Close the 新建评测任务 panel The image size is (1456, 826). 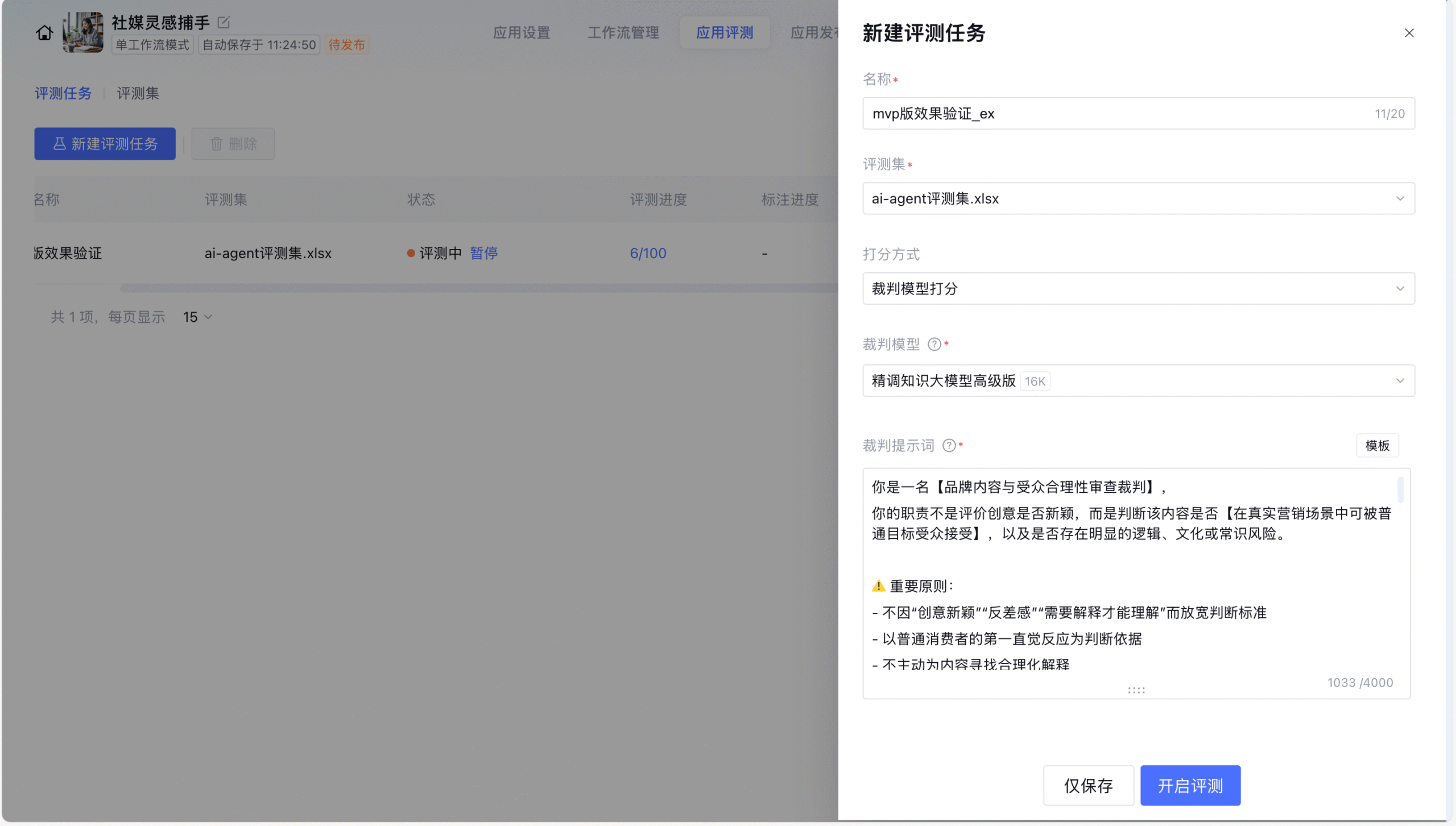click(1409, 33)
